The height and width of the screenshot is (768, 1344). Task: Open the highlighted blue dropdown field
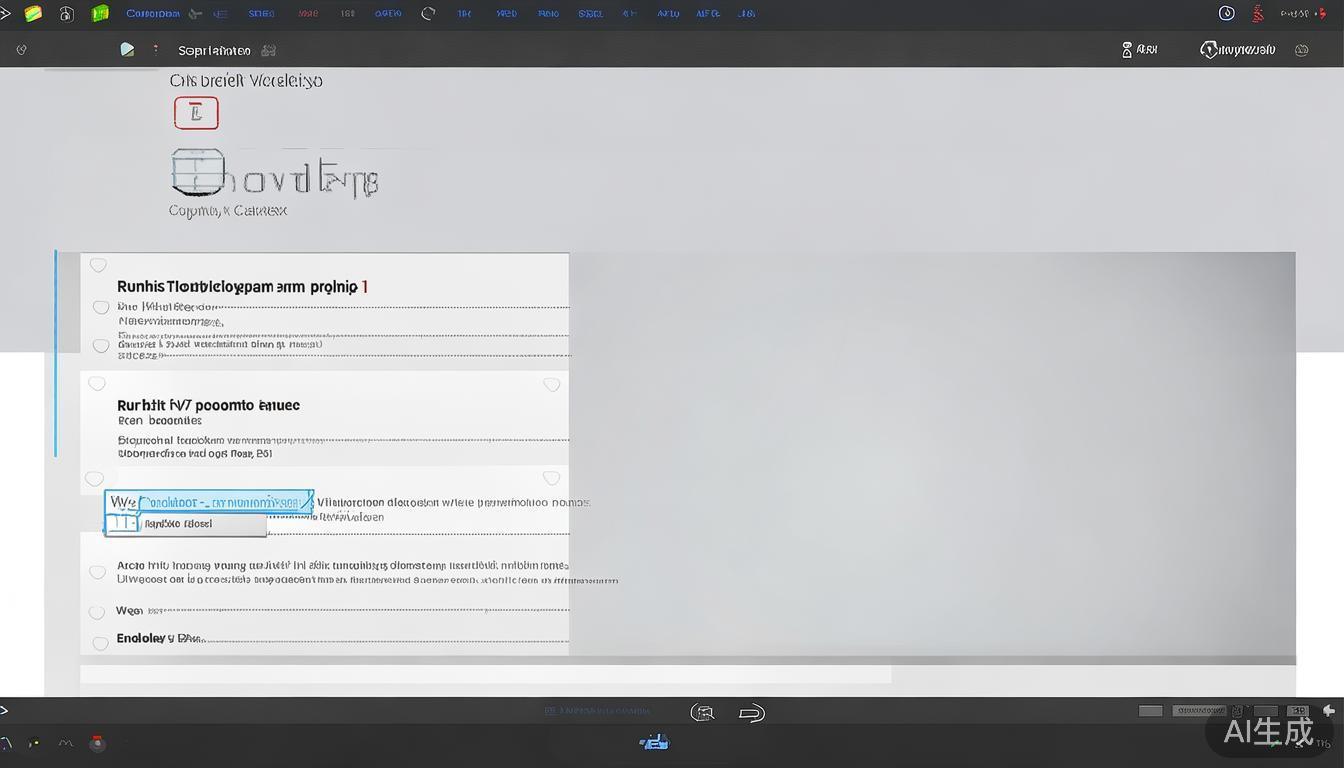(210, 502)
